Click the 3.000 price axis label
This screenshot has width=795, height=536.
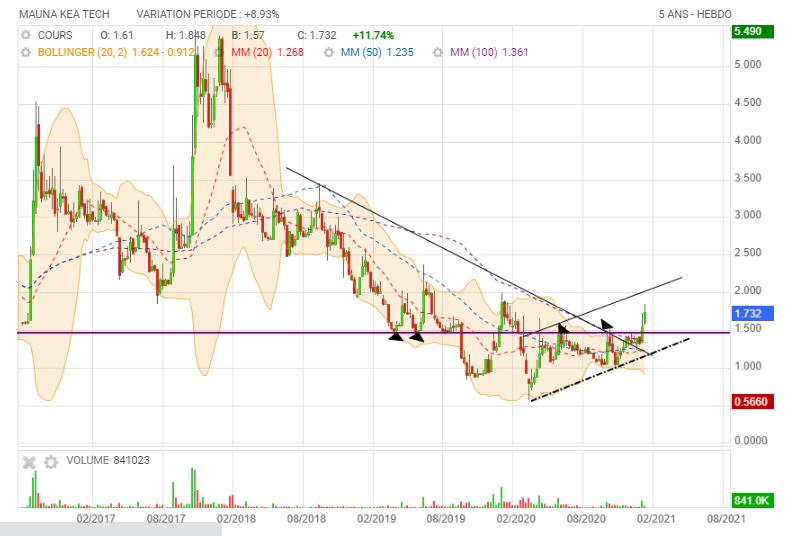coord(748,215)
